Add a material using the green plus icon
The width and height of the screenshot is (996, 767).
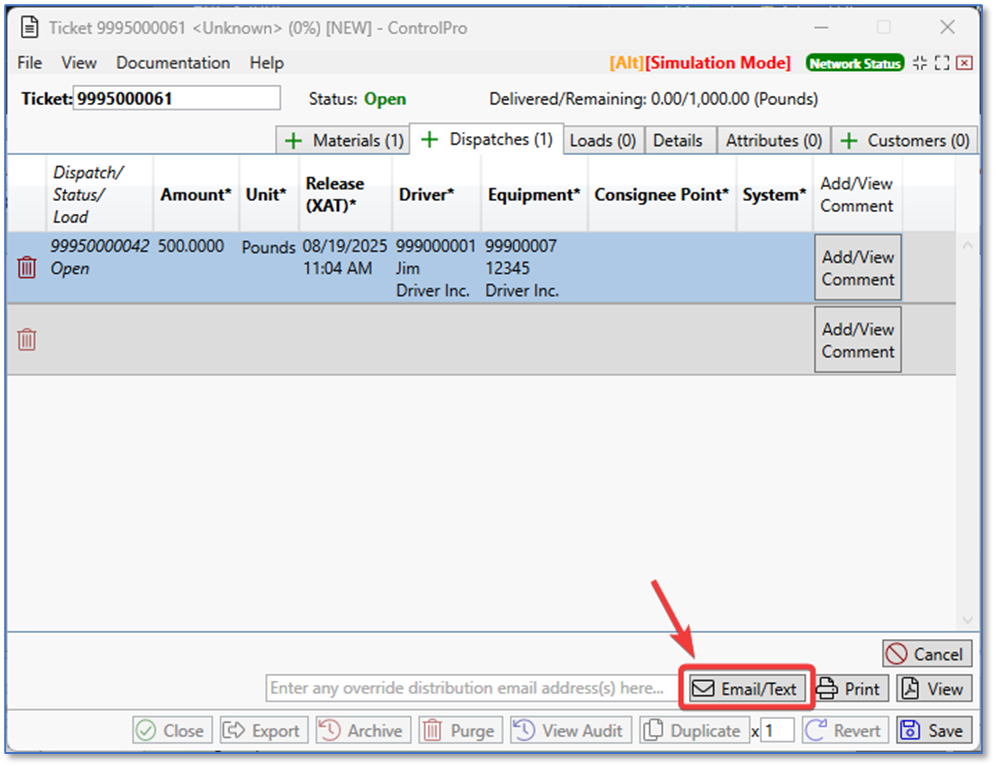(293, 141)
